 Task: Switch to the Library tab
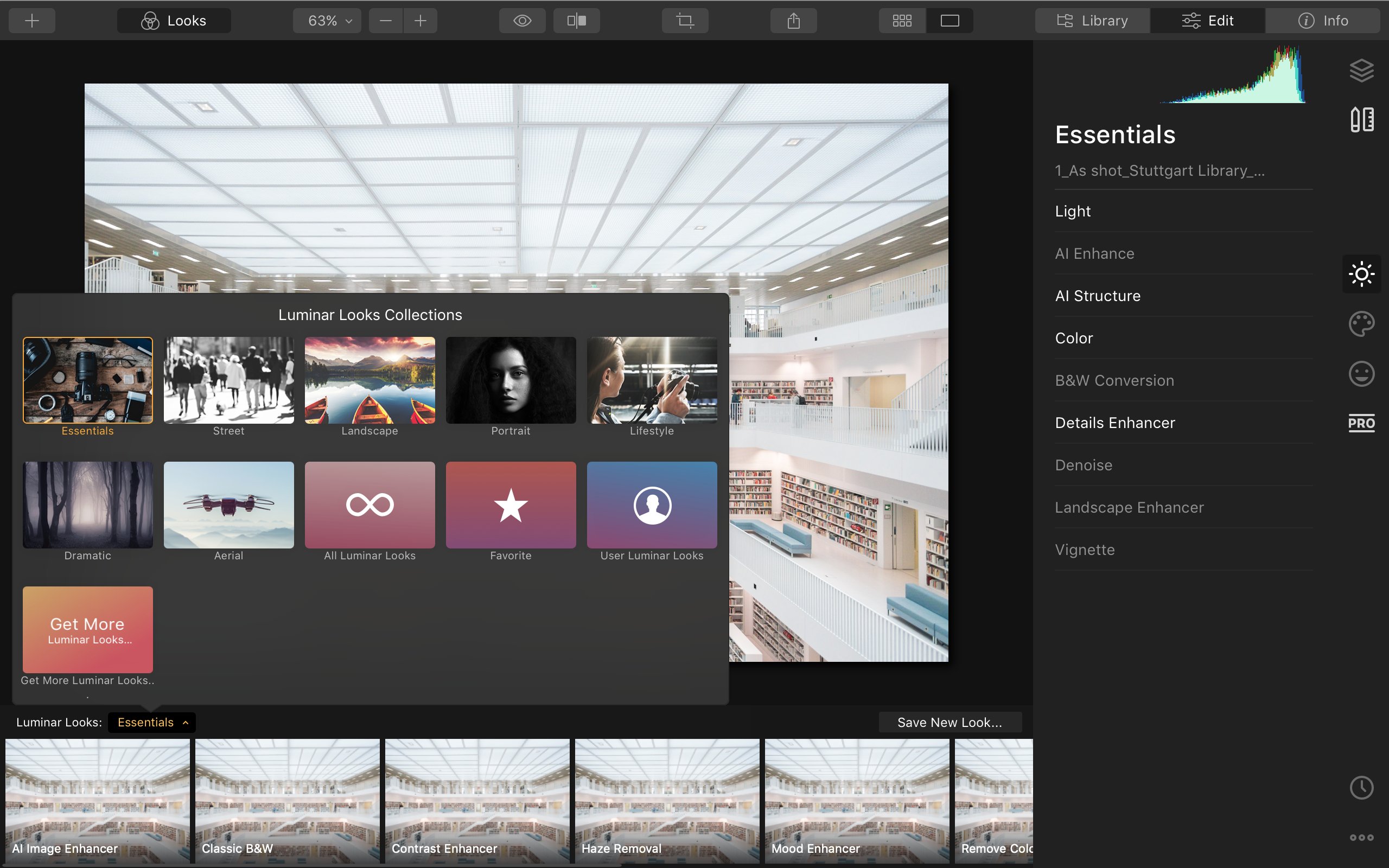pyautogui.click(x=1092, y=21)
